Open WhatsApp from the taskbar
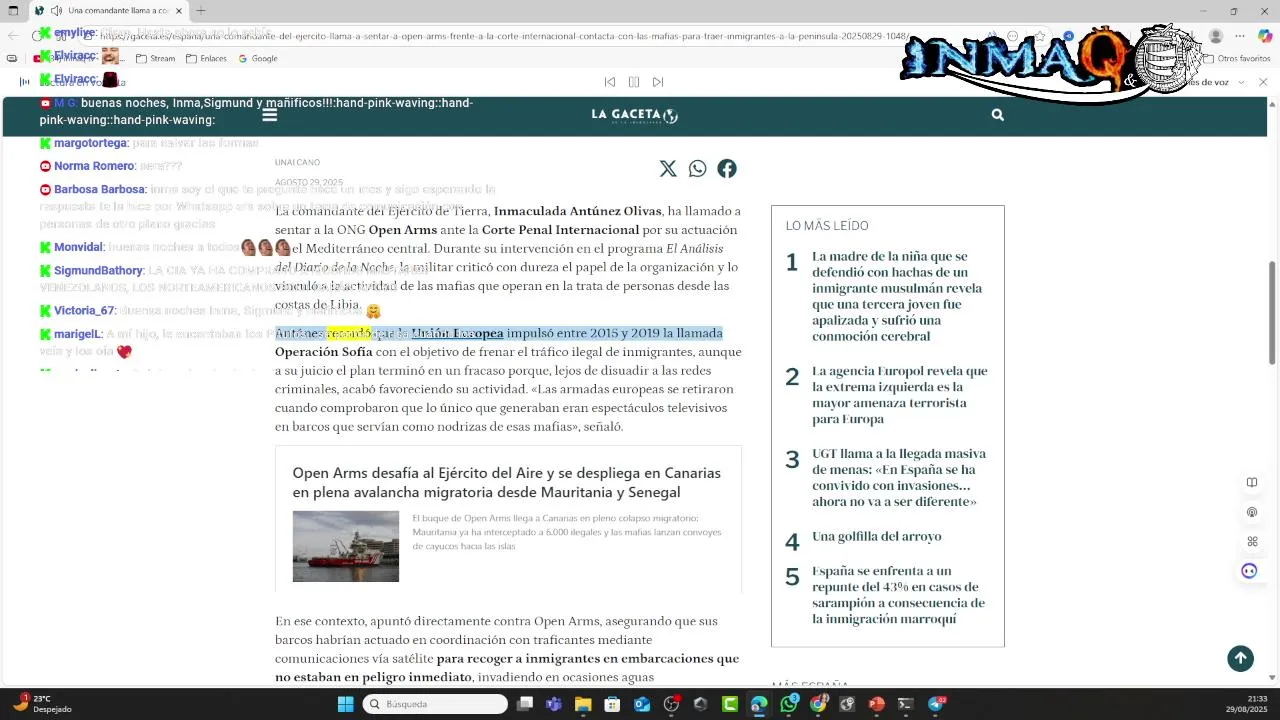 coord(789,704)
